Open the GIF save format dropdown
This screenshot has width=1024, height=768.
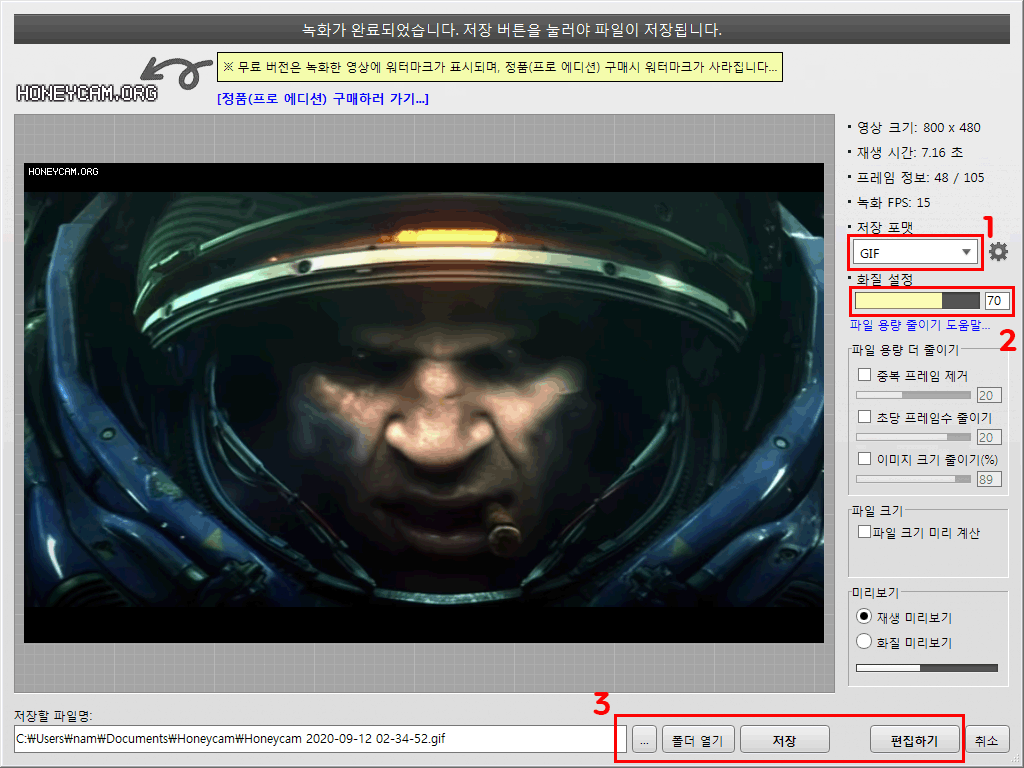[914, 253]
